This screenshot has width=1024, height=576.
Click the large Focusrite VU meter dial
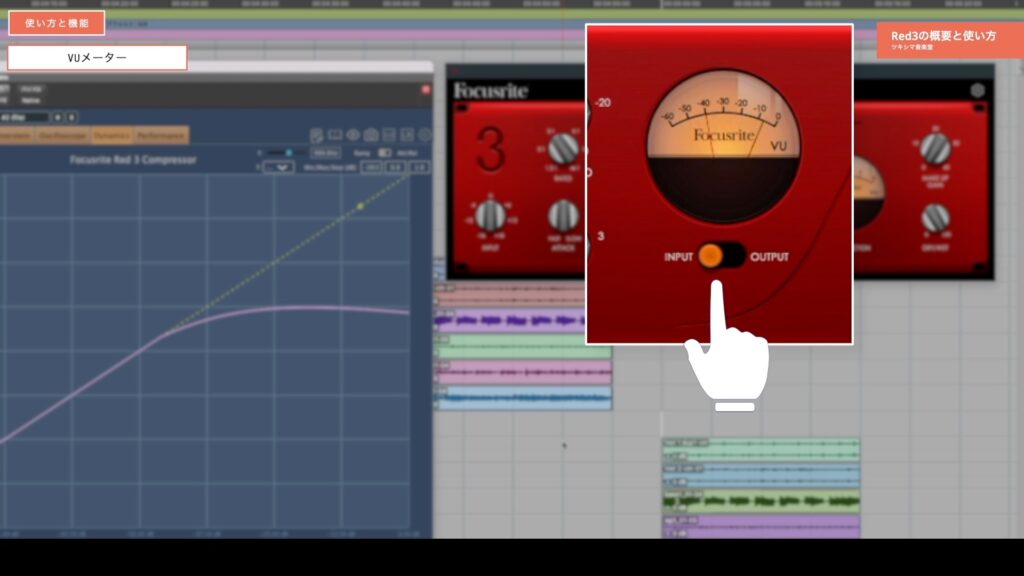pyautogui.click(x=723, y=146)
